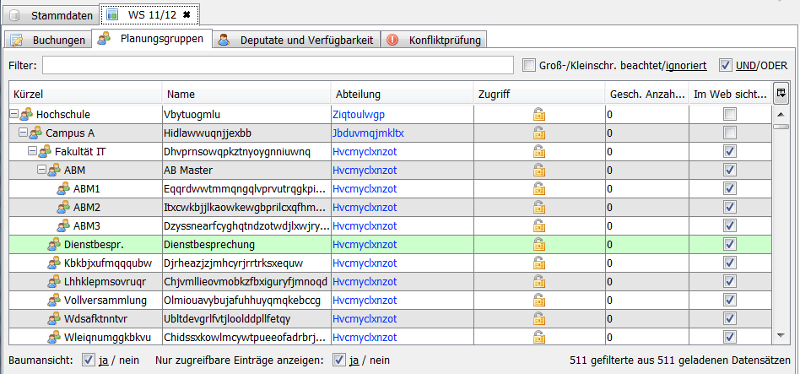Image resolution: width=800 pixels, height=374 pixels.
Task: Close the WS 11/12 tab
Action: [x=187, y=15]
